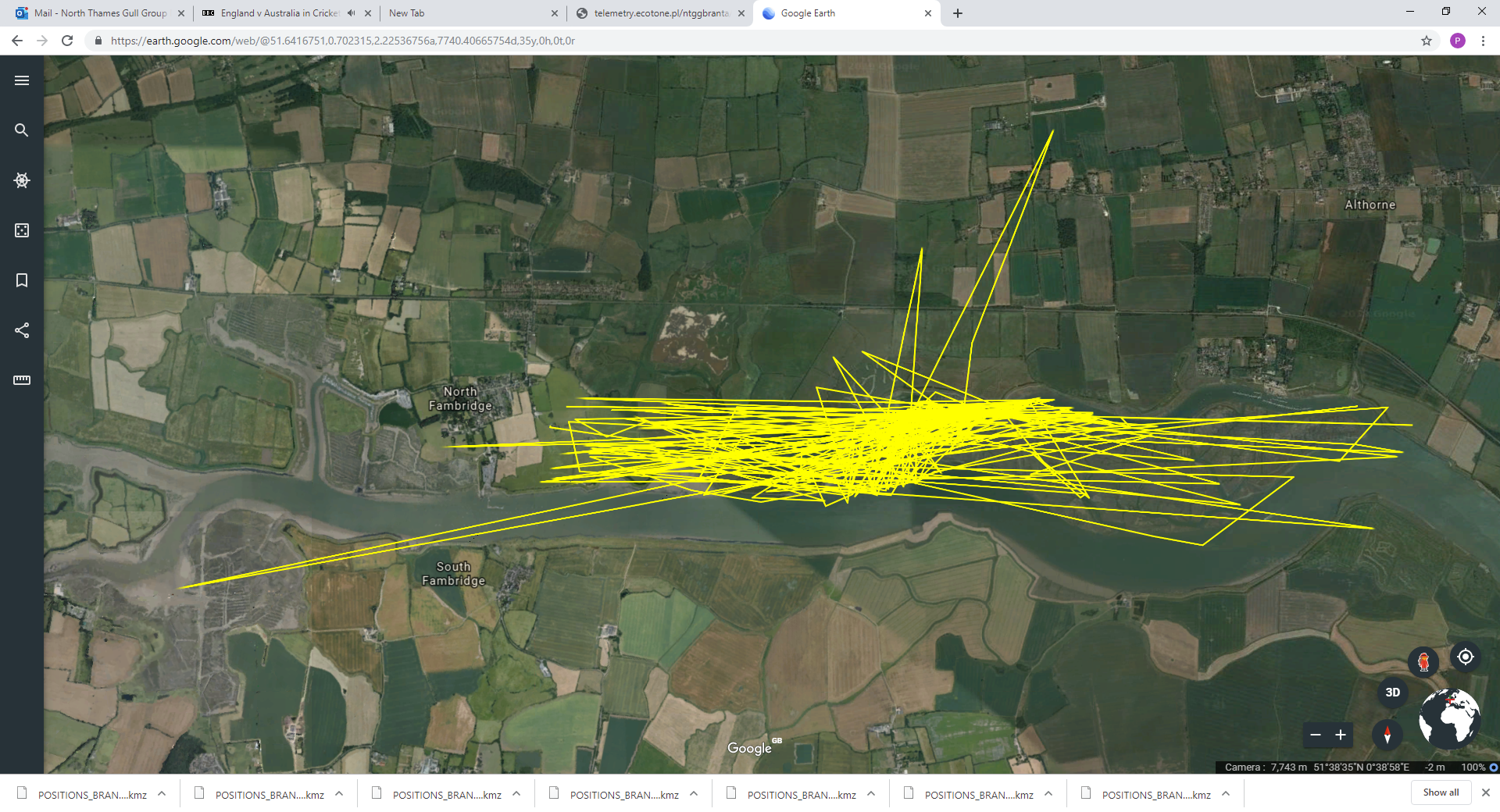Close the telemetry.ecotone.pl tab
The height and width of the screenshot is (812, 1500).
point(741,13)
